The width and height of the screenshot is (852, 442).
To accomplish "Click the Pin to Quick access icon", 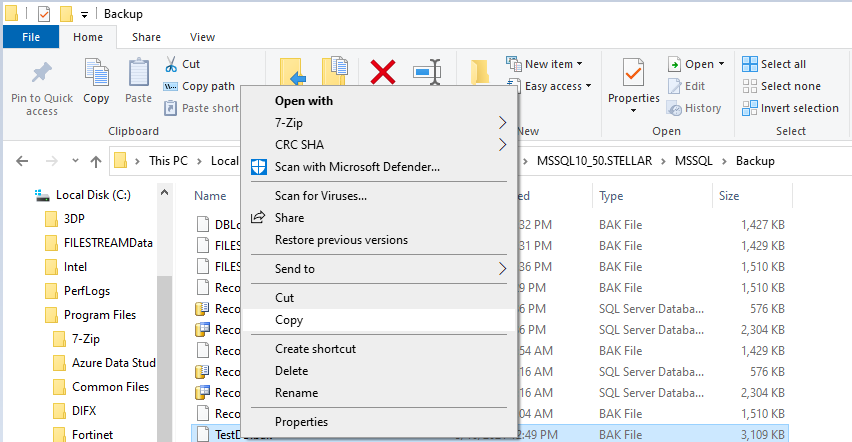I will point(42,74).
